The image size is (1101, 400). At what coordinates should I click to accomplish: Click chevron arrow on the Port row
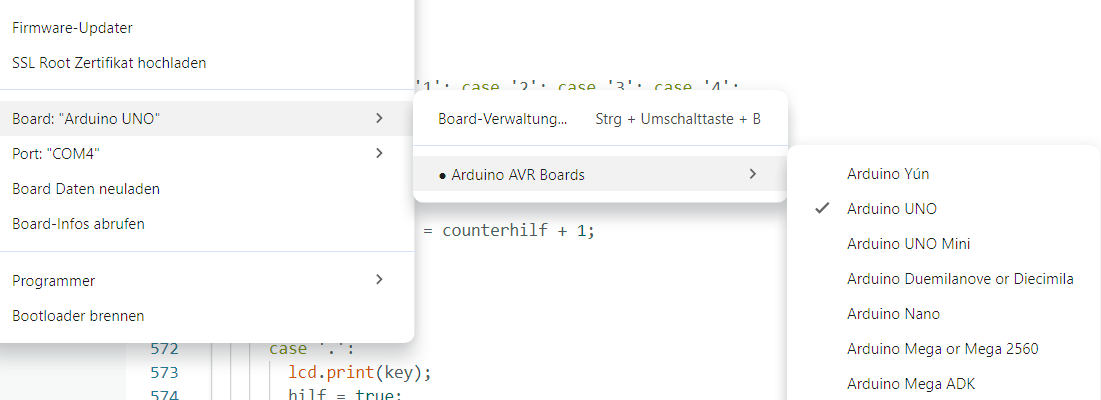click(379, 153)
